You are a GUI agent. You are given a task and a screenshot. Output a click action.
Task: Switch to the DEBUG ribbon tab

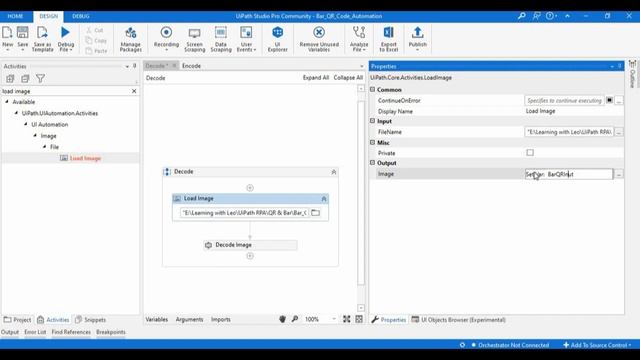(x=80, y=16)
